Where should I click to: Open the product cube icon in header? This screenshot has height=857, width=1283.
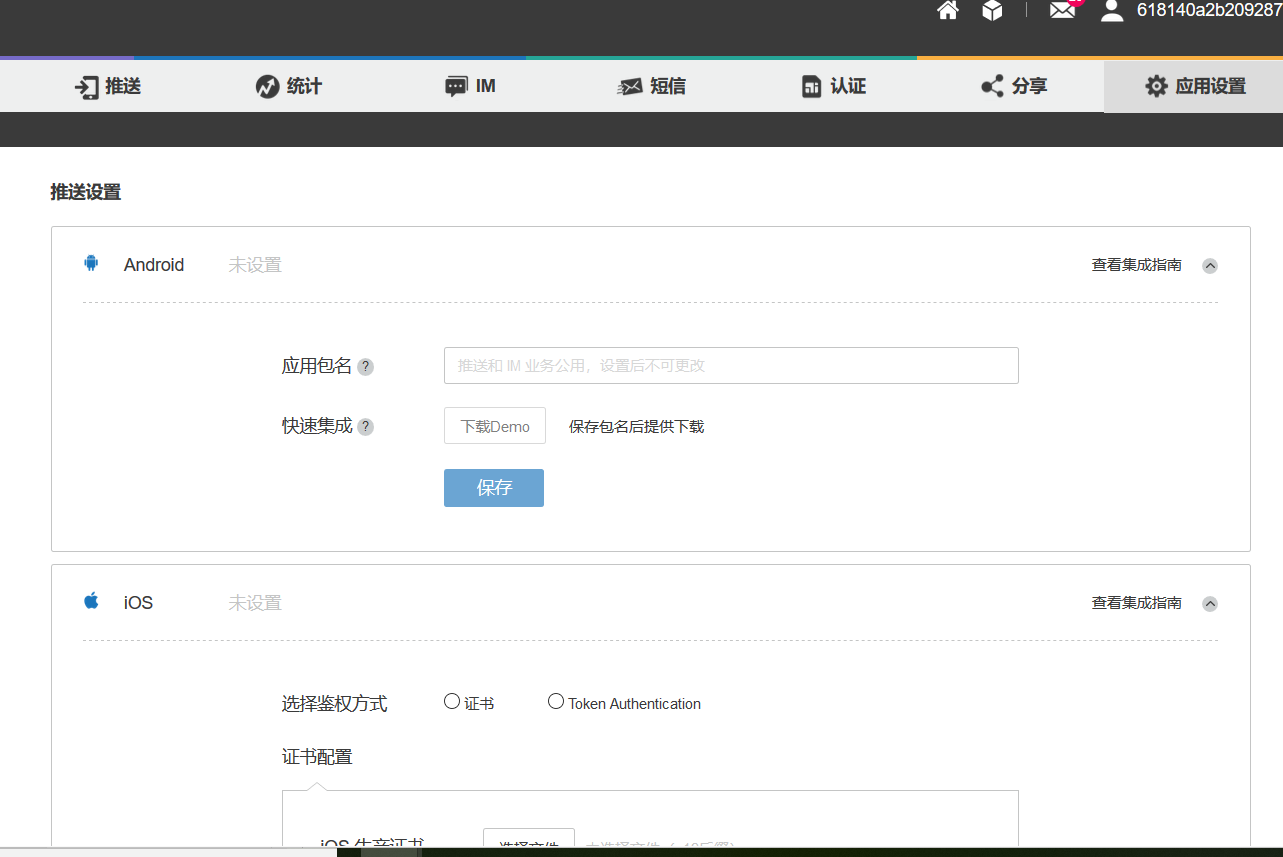click(992, 12)
